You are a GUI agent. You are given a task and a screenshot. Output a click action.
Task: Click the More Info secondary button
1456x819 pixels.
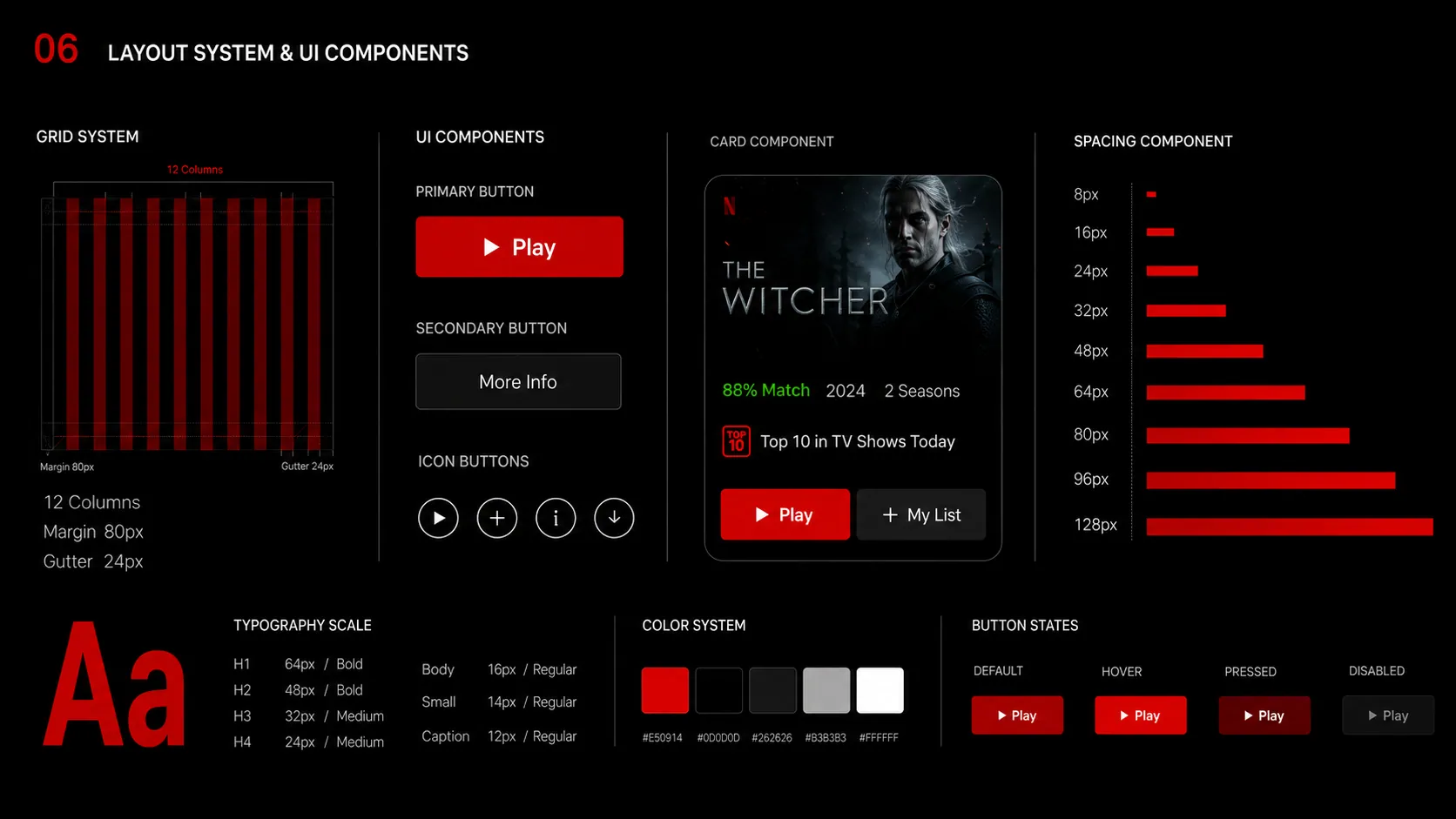[518, 381]
